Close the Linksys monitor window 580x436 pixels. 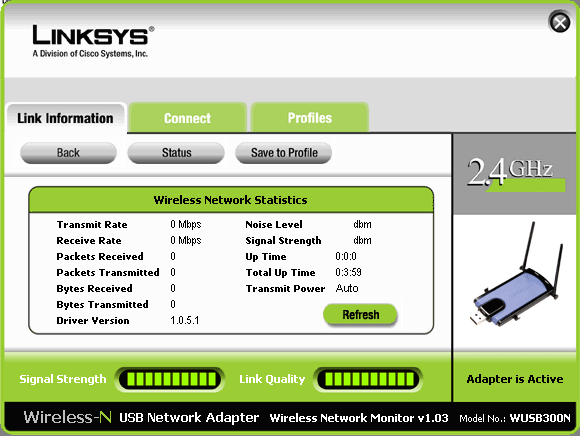click(560, 22)
